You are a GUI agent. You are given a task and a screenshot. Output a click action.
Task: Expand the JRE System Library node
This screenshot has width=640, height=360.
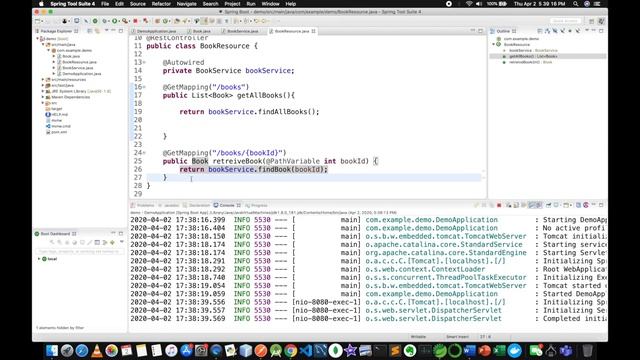pyautogui.click(x=43, y=91)
